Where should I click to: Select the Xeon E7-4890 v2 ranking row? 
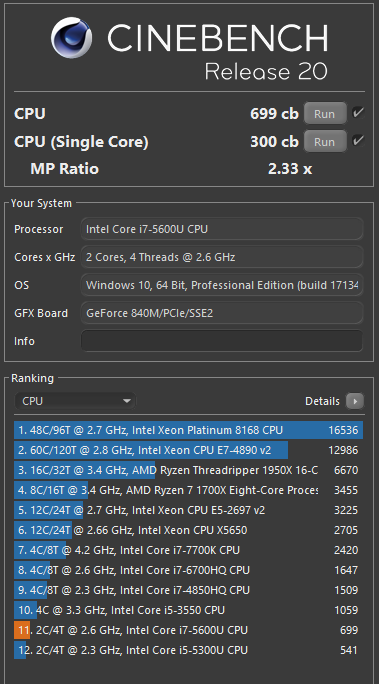coord(188,450)
